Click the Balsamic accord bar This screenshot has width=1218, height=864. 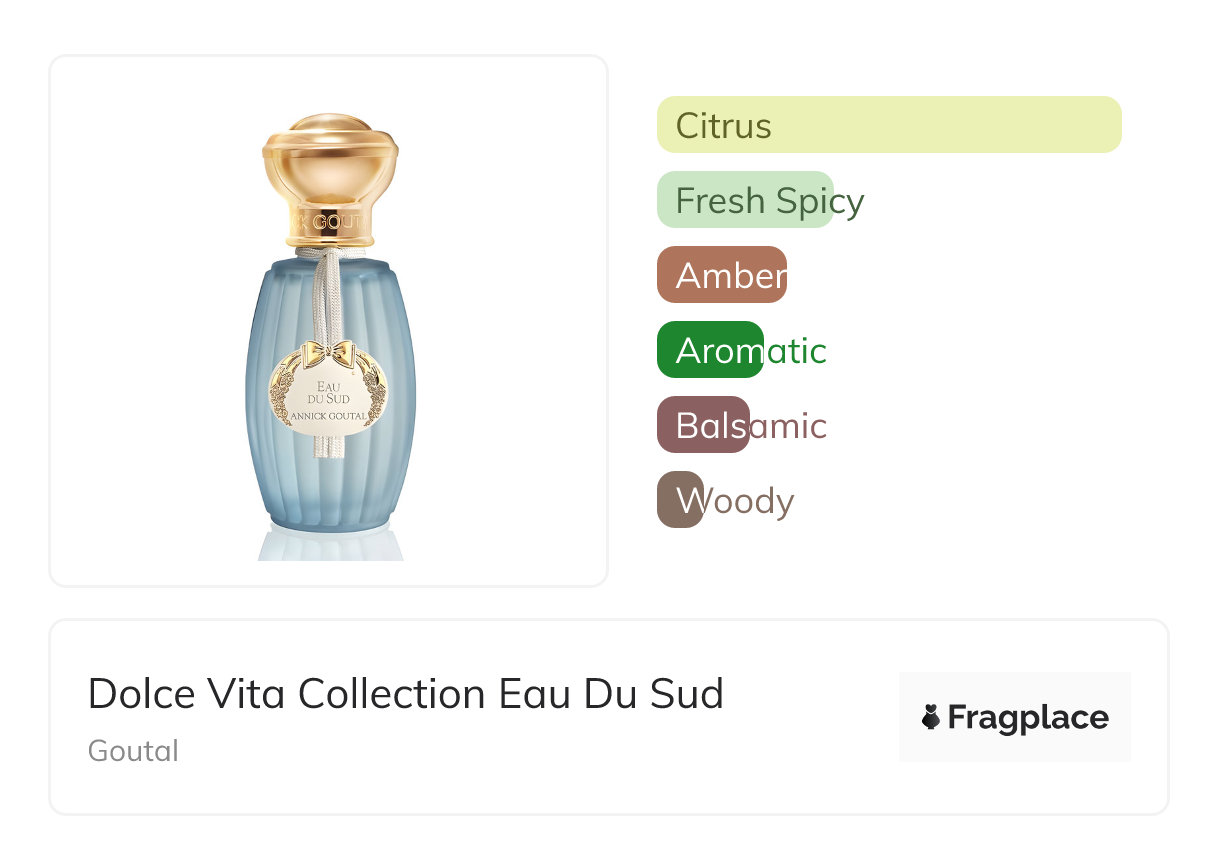702,425
